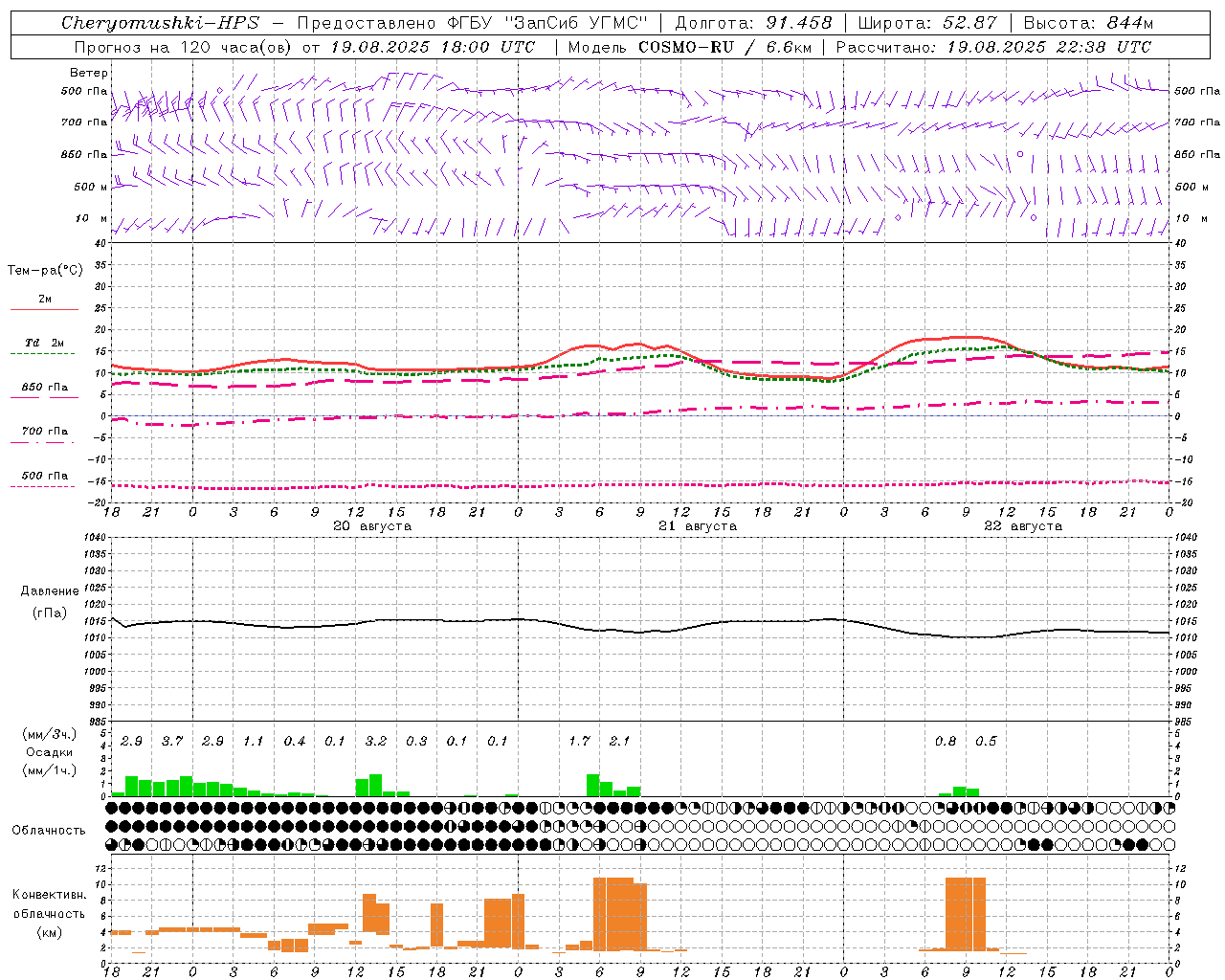Click the date label "20 августа"
The image size is (1225, 980).
372,526
